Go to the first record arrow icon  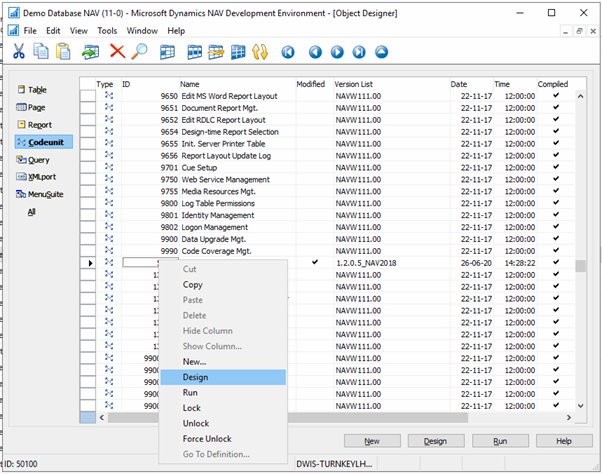289,51
